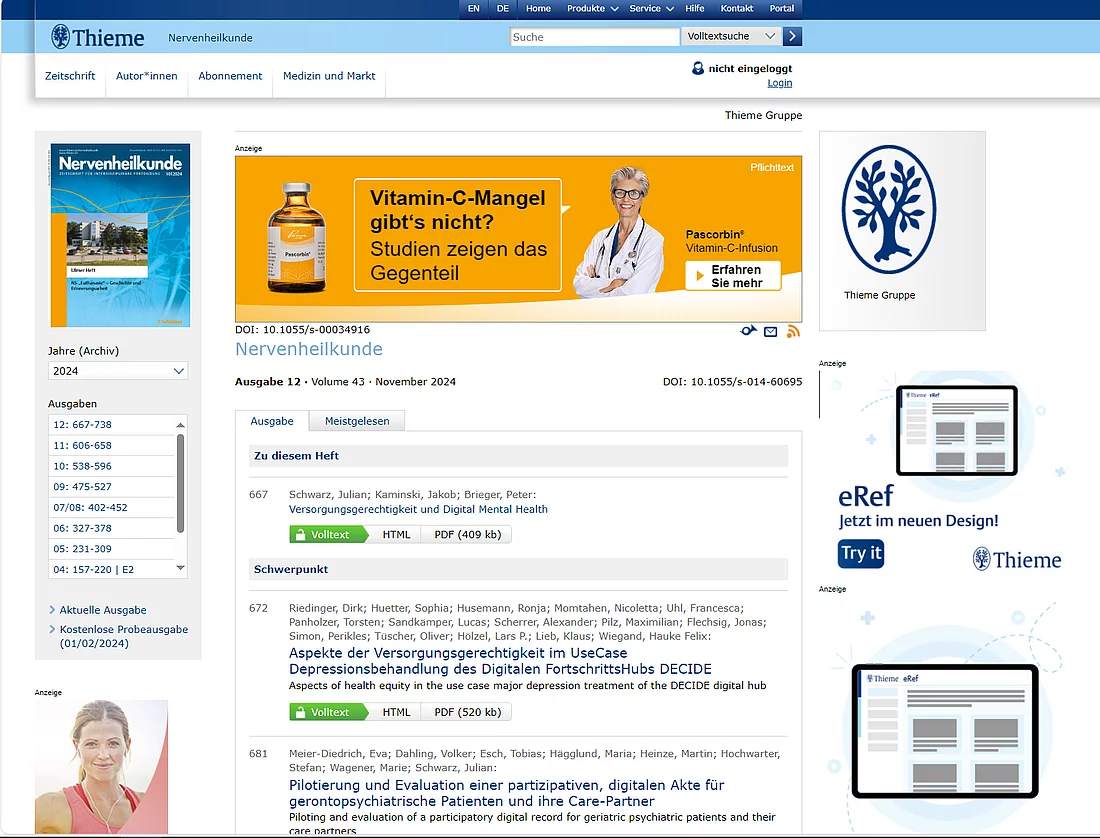Subscribe to the journal RSS feed
Viewport: 1100px width, 838px height.
pyautogui.click(x=793, y=330)
